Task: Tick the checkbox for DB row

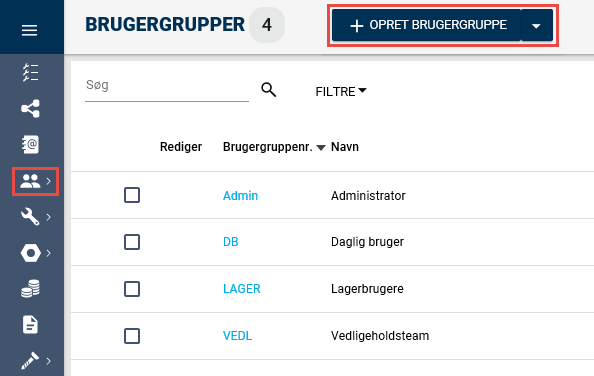Action: [132, 242]
